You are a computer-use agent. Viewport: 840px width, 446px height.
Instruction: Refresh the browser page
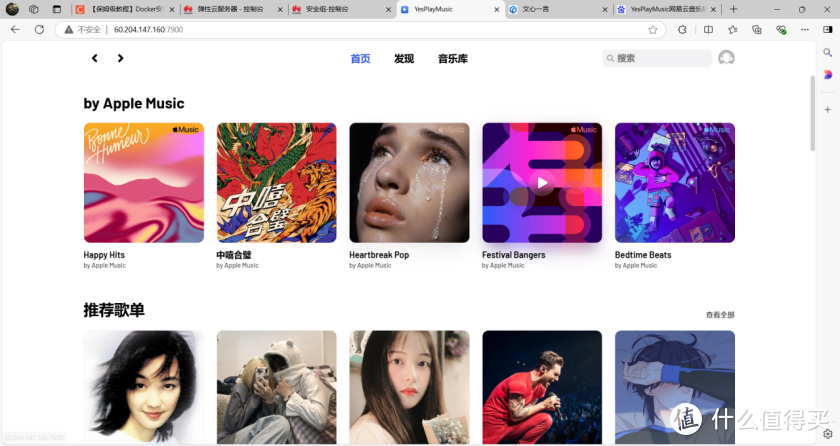coord(39,29)
